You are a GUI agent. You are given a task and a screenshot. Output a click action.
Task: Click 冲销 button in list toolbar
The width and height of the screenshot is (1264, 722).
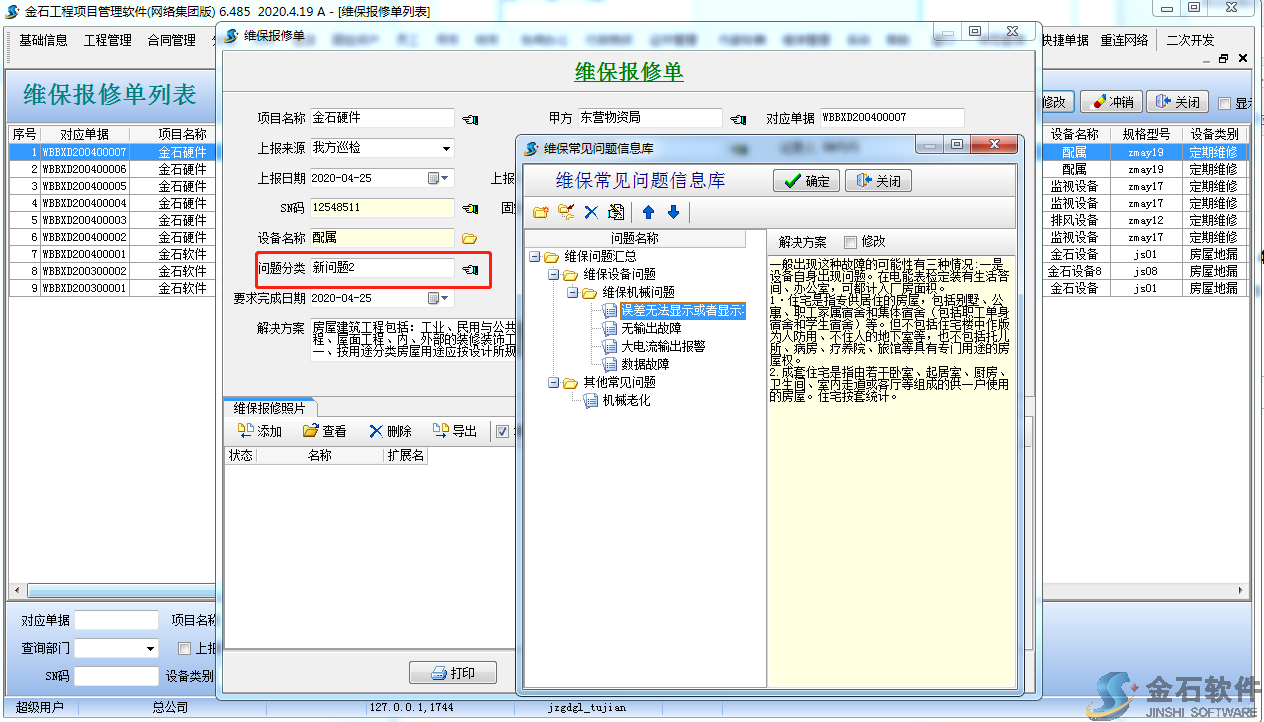click(x=1111, y=102)
